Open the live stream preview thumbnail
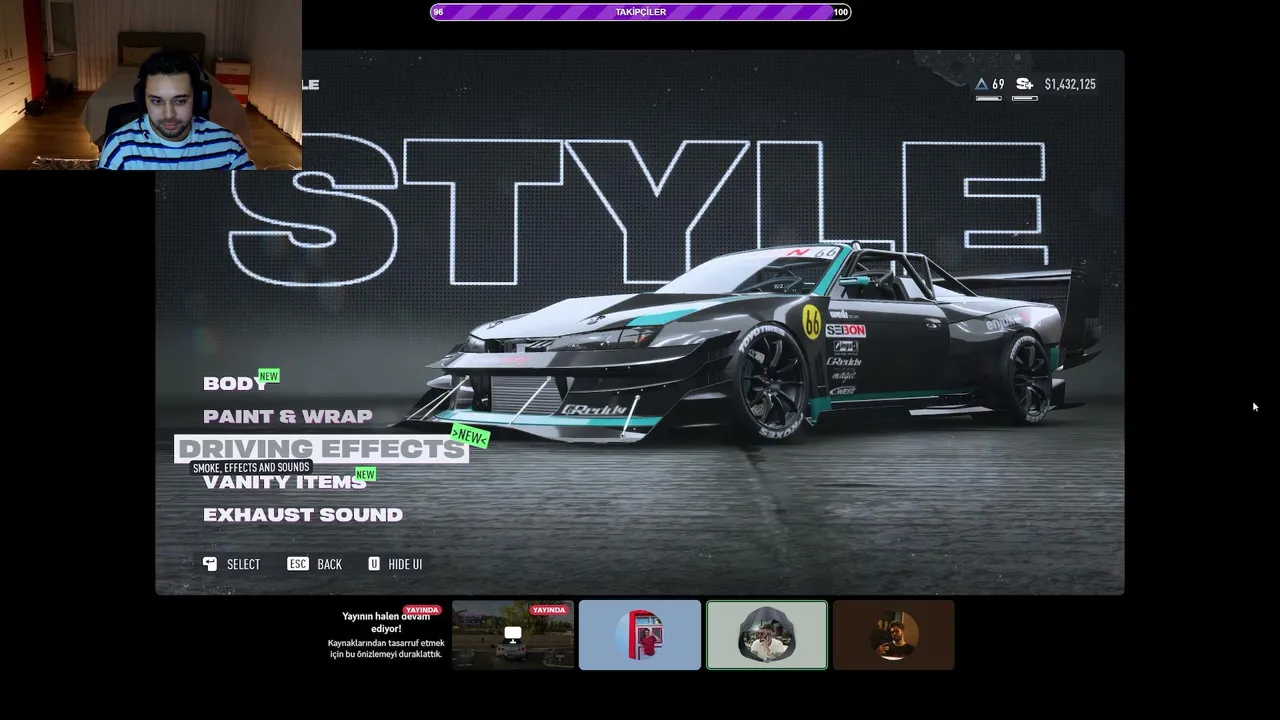Screen dimensions: 1280x720 point(513,635)
